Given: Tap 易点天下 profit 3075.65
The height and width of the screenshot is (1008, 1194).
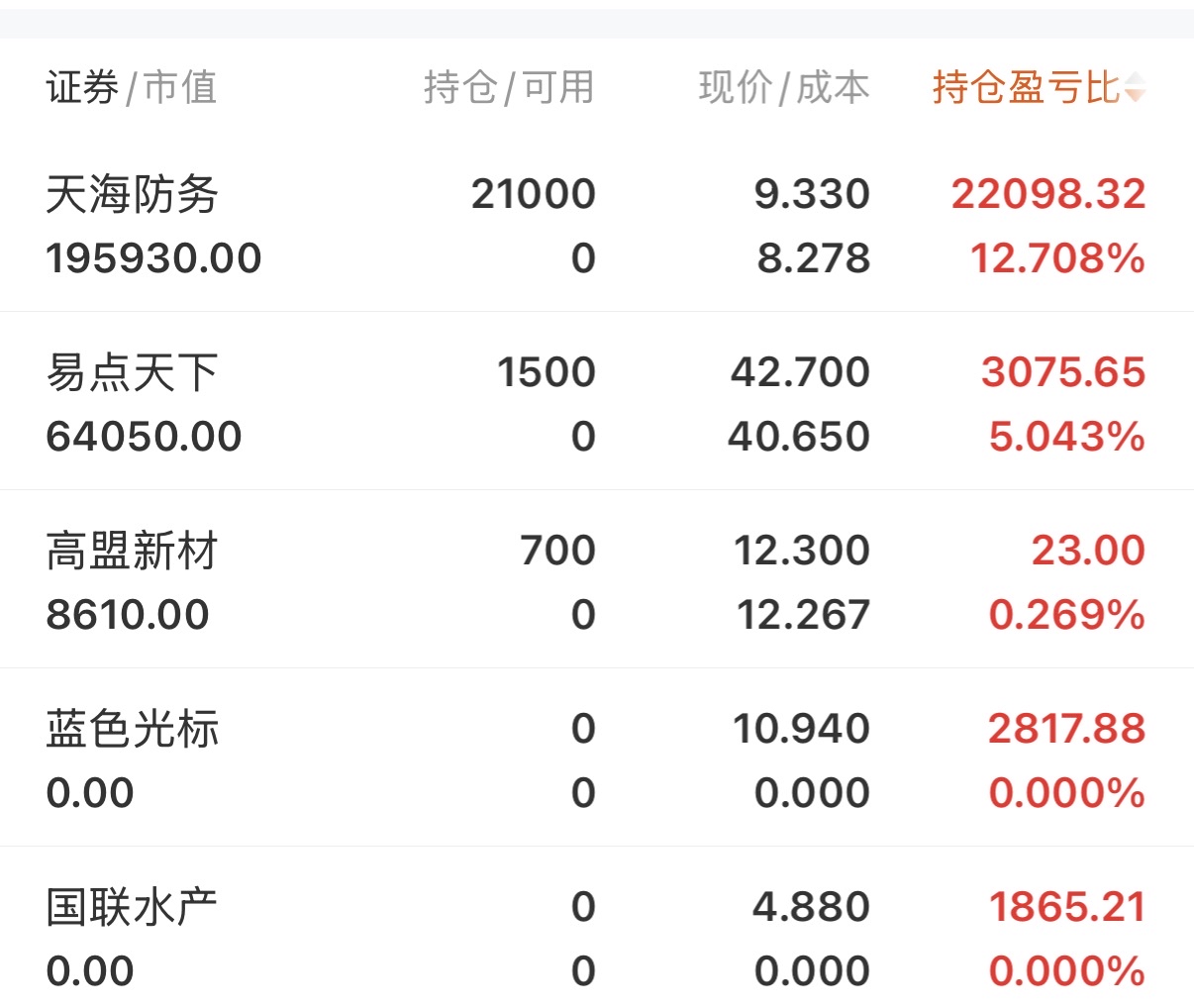Looking at the screenshot, I should point(1062,372).
